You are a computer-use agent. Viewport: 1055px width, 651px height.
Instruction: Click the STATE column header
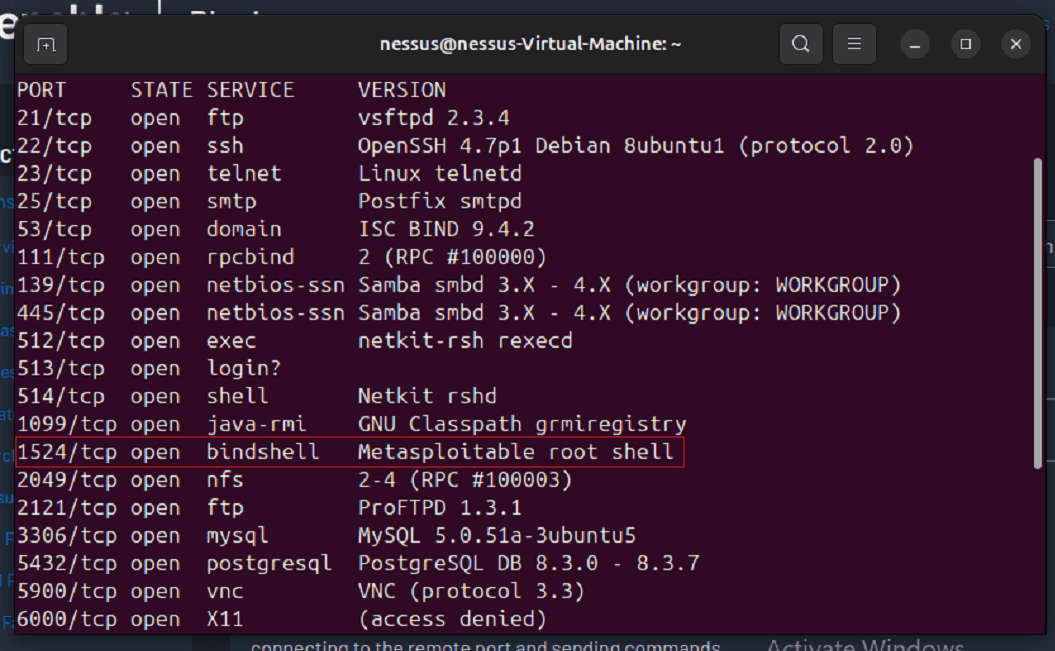[161, 90]
